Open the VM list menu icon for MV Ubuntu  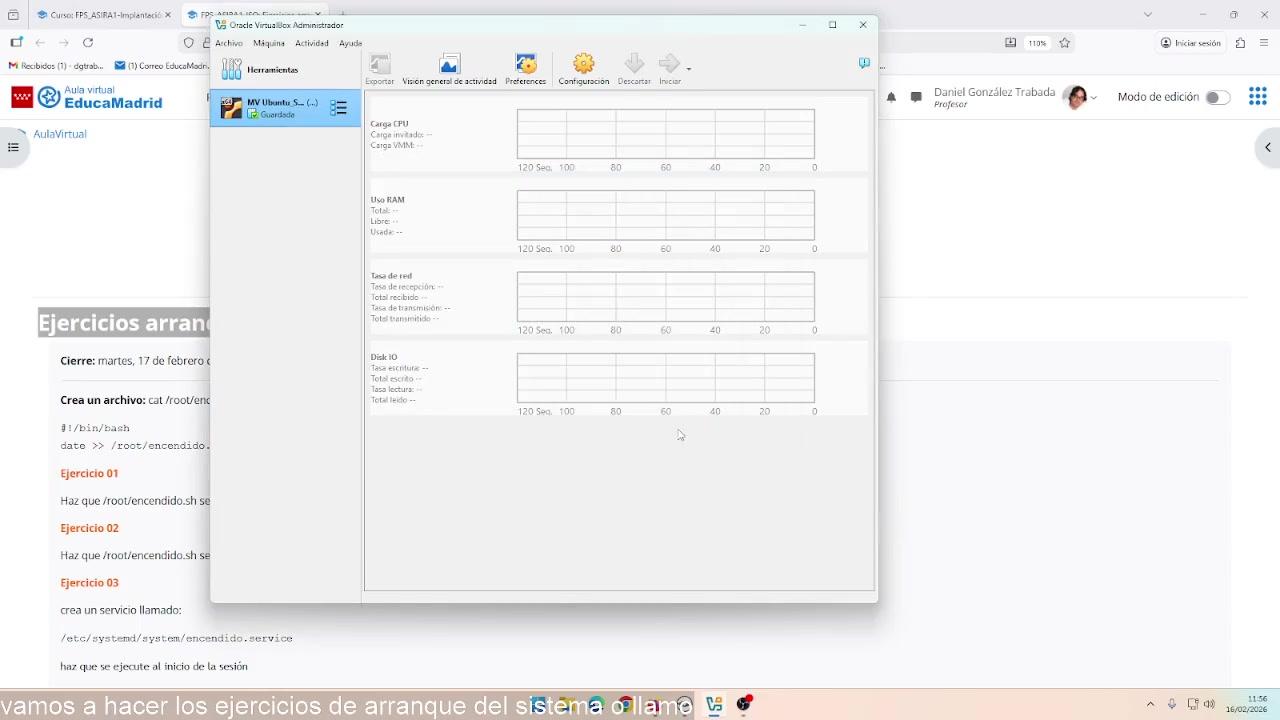338,108
